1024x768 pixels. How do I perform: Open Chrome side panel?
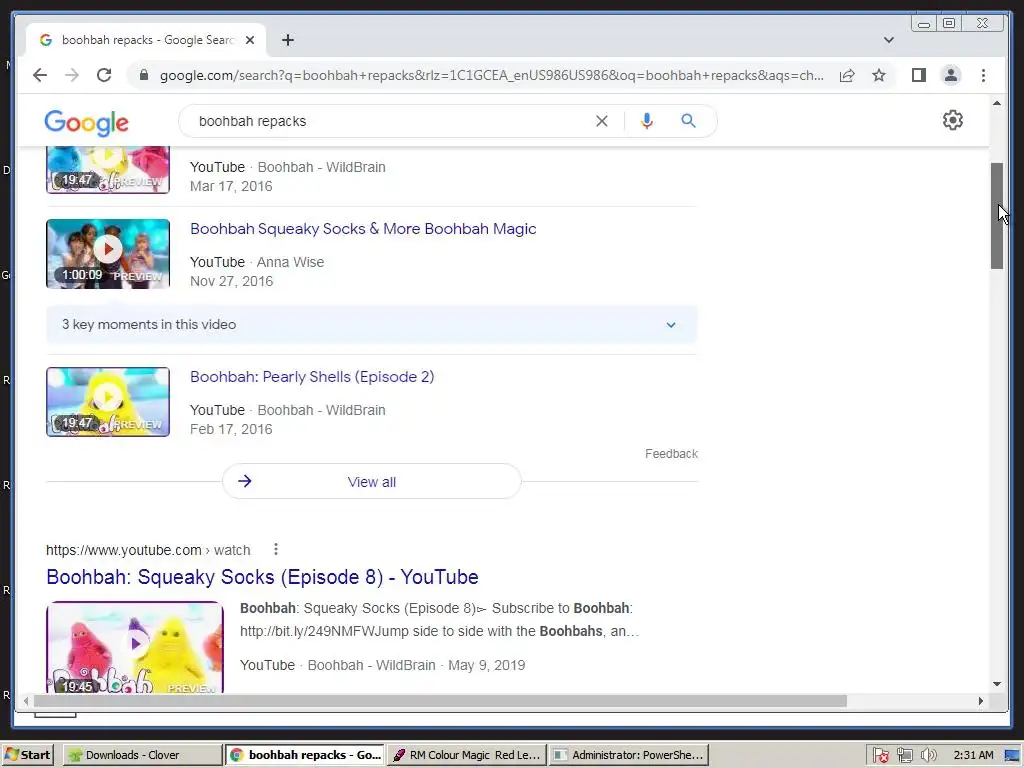click(919, 75)
